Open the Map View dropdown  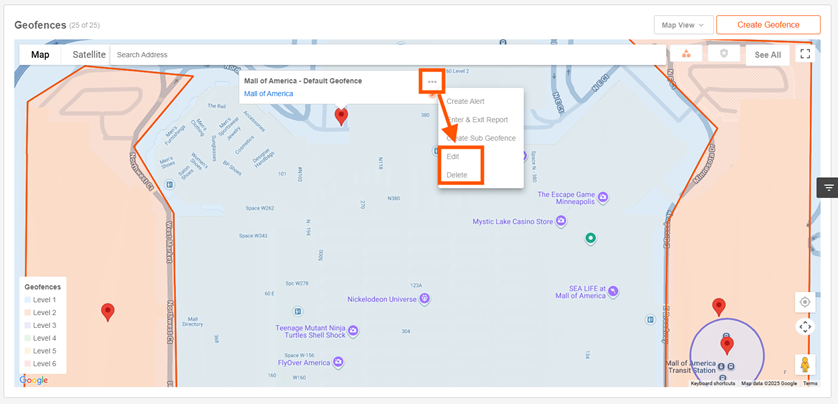[683, 25]
